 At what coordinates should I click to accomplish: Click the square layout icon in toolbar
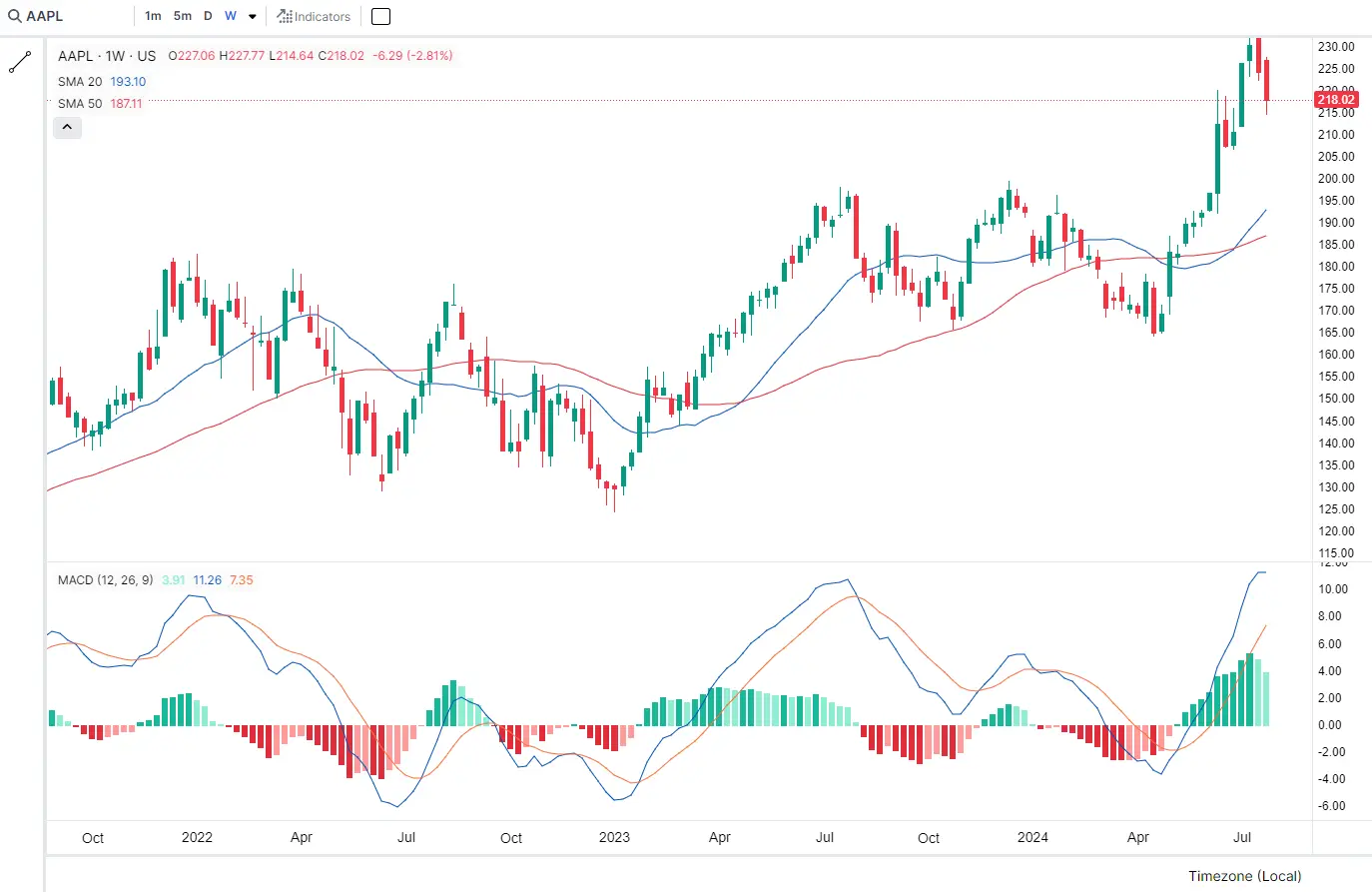tap(380, 16)
